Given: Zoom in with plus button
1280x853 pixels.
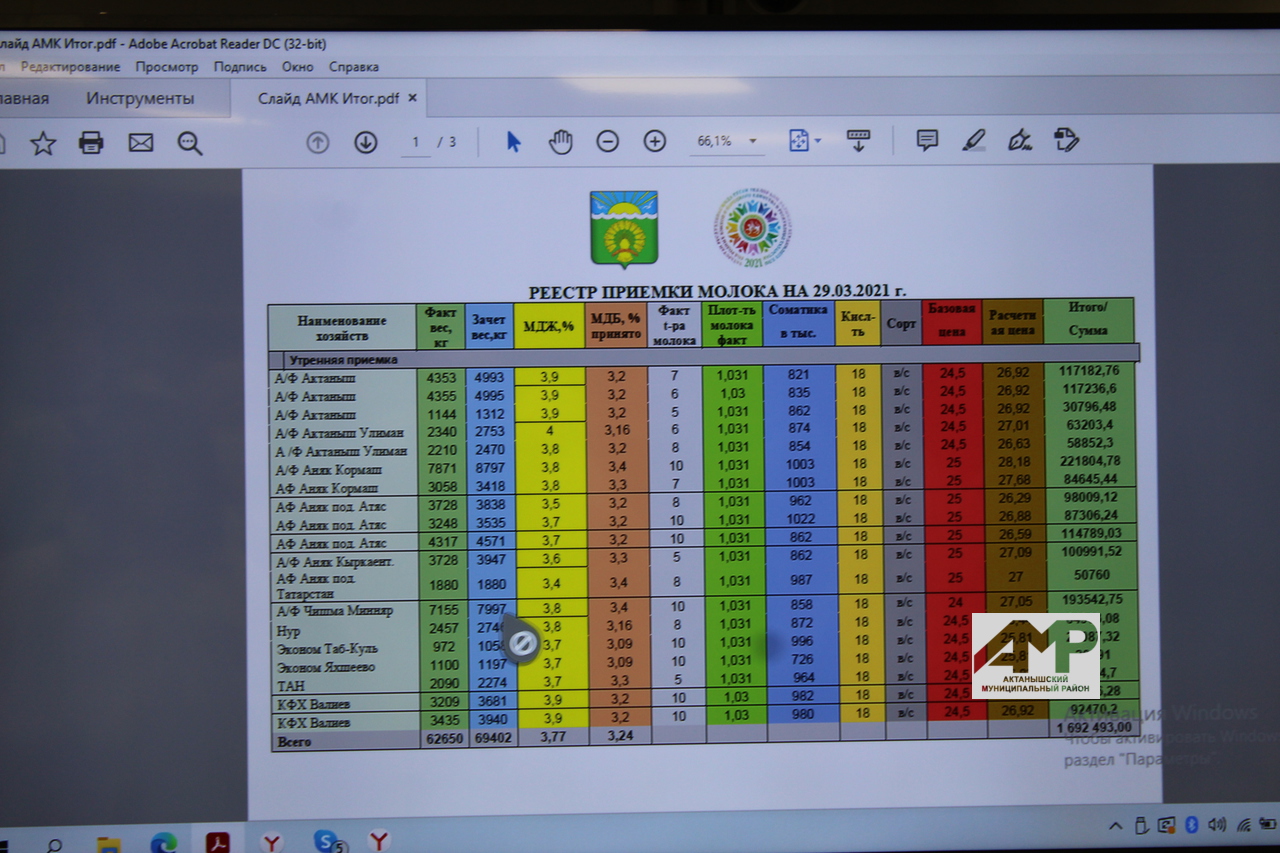Looking at the screenshot, I should click(655, 141).
